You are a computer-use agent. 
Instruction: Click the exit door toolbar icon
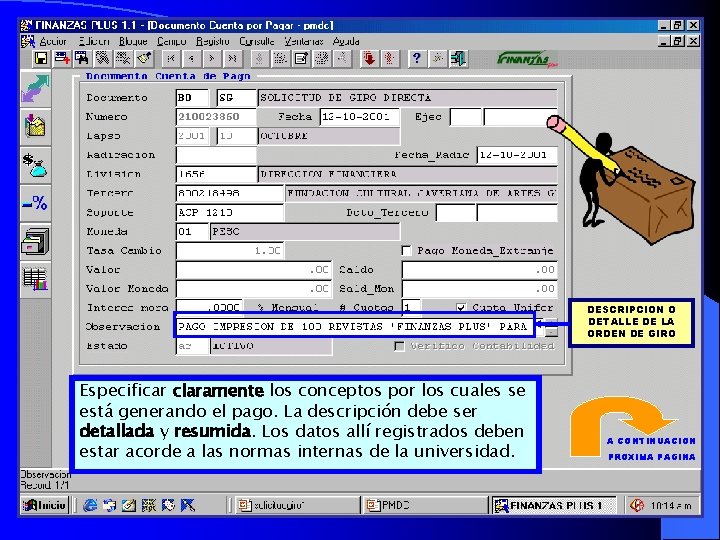point(458,59)
